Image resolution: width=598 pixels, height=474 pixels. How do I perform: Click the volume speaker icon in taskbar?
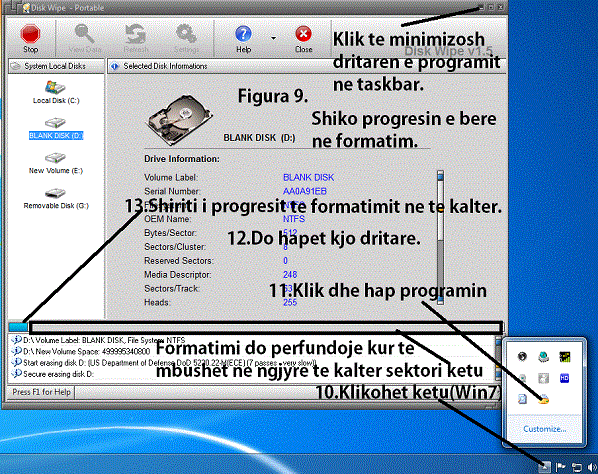pos(592,467)
